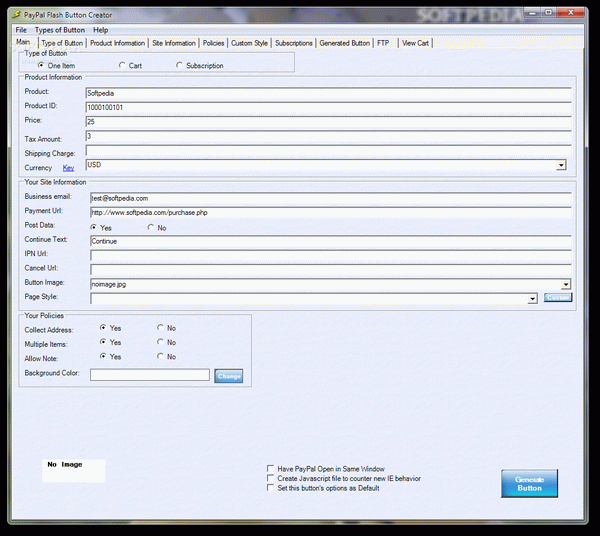This screenshot has height=536, width=600.
Task: Click the Custom page style button
Action: (x=558, y=297)
